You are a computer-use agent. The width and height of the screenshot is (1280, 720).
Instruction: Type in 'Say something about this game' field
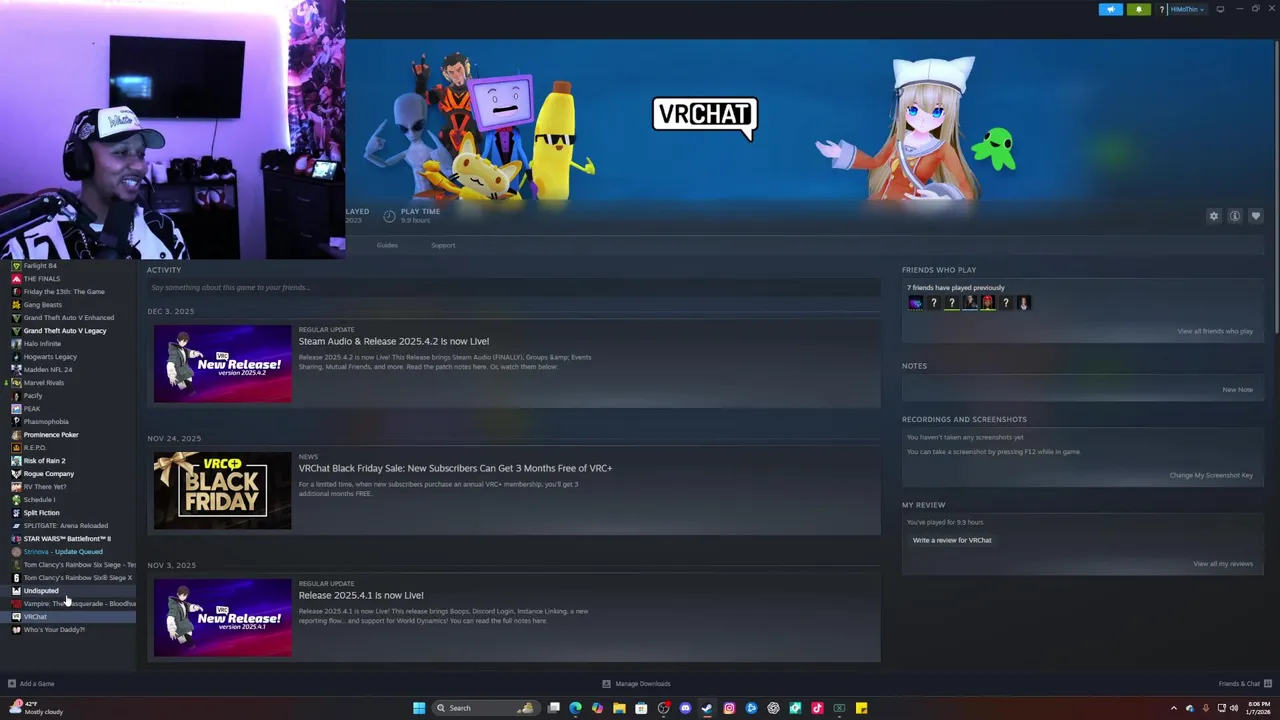coord(514,287)
